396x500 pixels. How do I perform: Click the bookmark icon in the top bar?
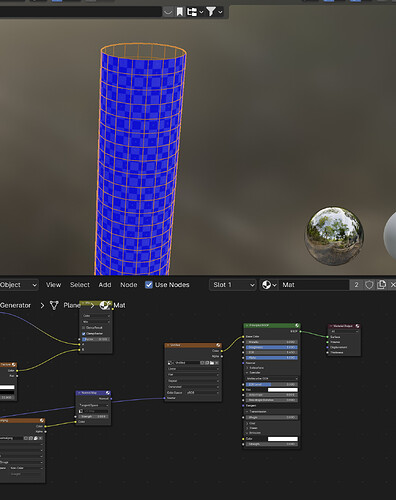click(x=180, y=12)
